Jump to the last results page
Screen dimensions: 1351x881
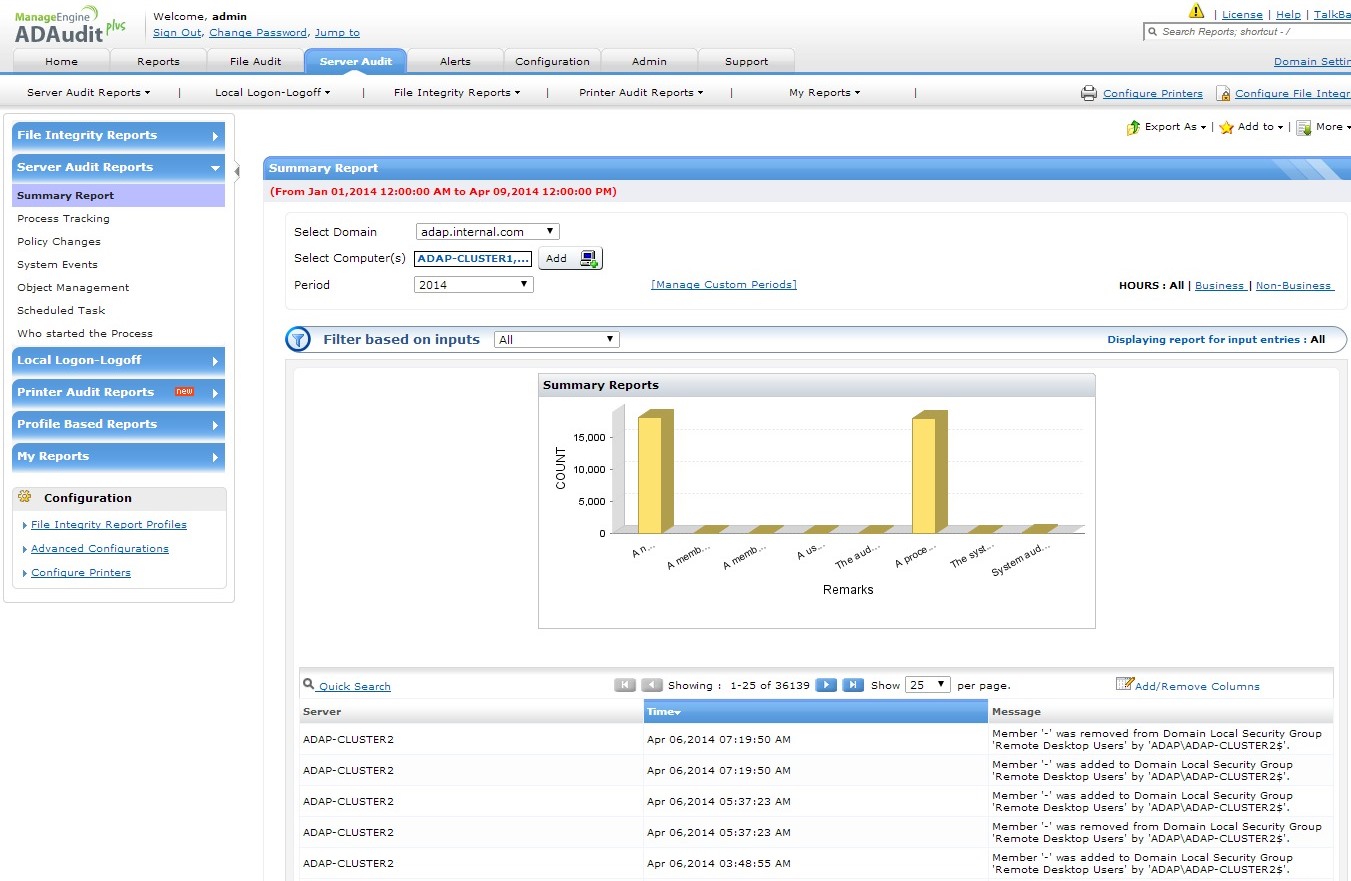[x=853, y=685]
